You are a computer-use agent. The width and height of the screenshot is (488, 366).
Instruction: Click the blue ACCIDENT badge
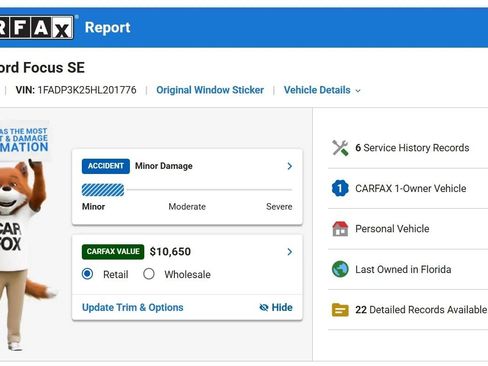pyautogui.click(x=106, y=166)
